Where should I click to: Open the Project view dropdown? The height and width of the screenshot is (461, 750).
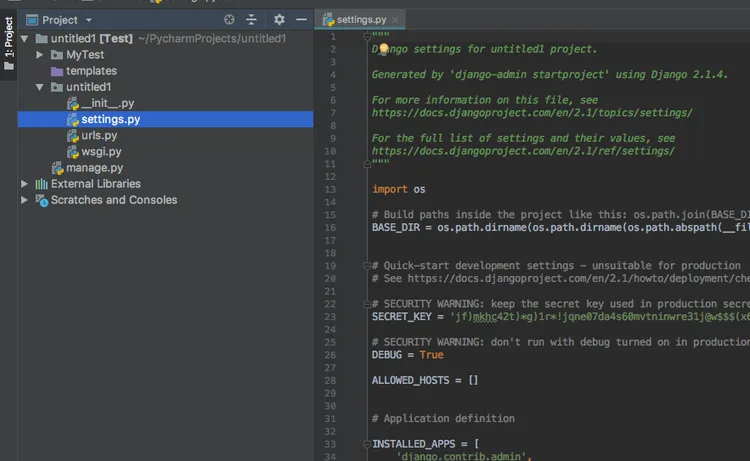click(x=88, y=20)
